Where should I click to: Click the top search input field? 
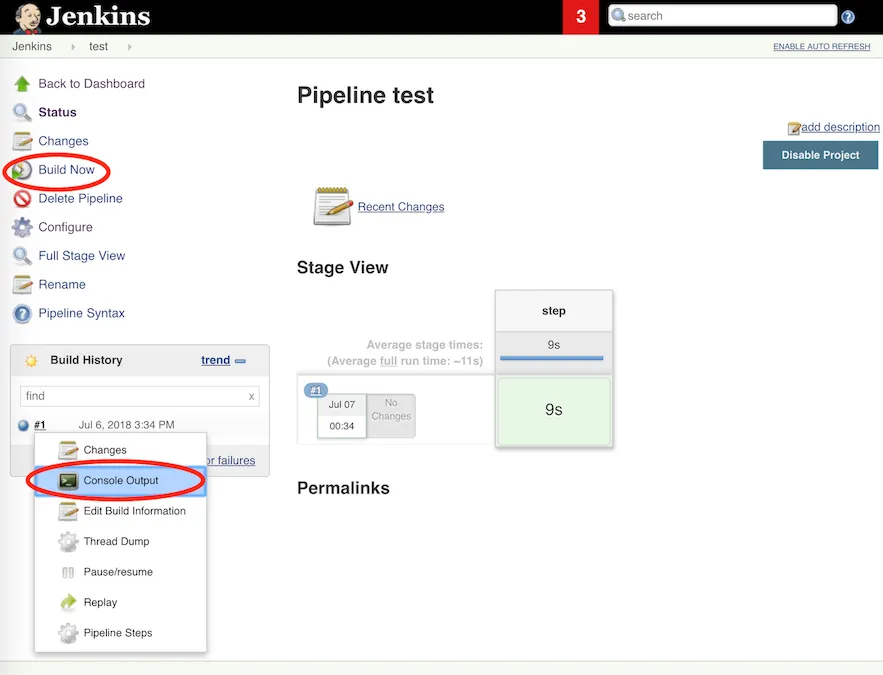(x=723, y=16)
